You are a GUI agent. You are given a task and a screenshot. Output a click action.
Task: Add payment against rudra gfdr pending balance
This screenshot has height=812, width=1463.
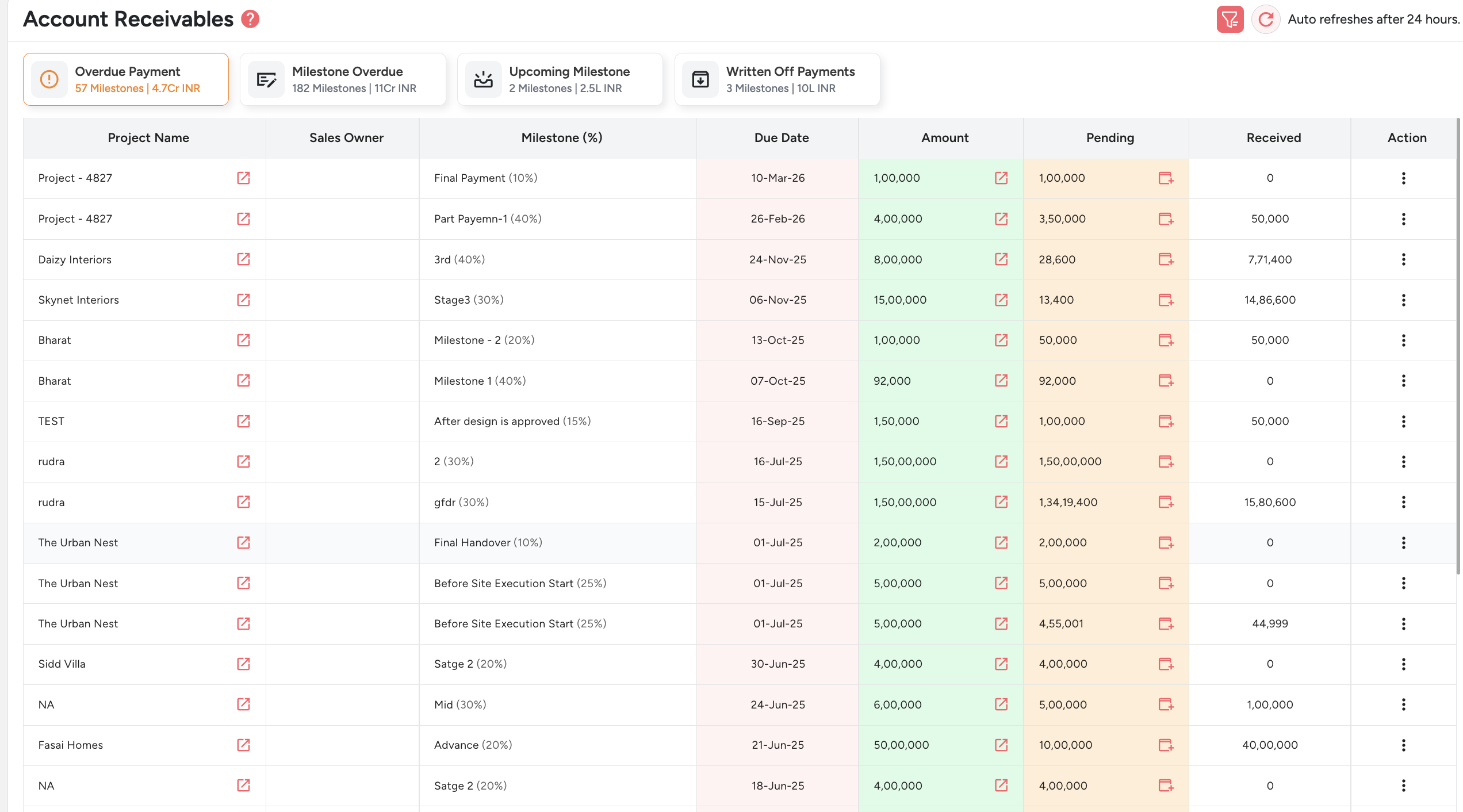[1166, 502]
